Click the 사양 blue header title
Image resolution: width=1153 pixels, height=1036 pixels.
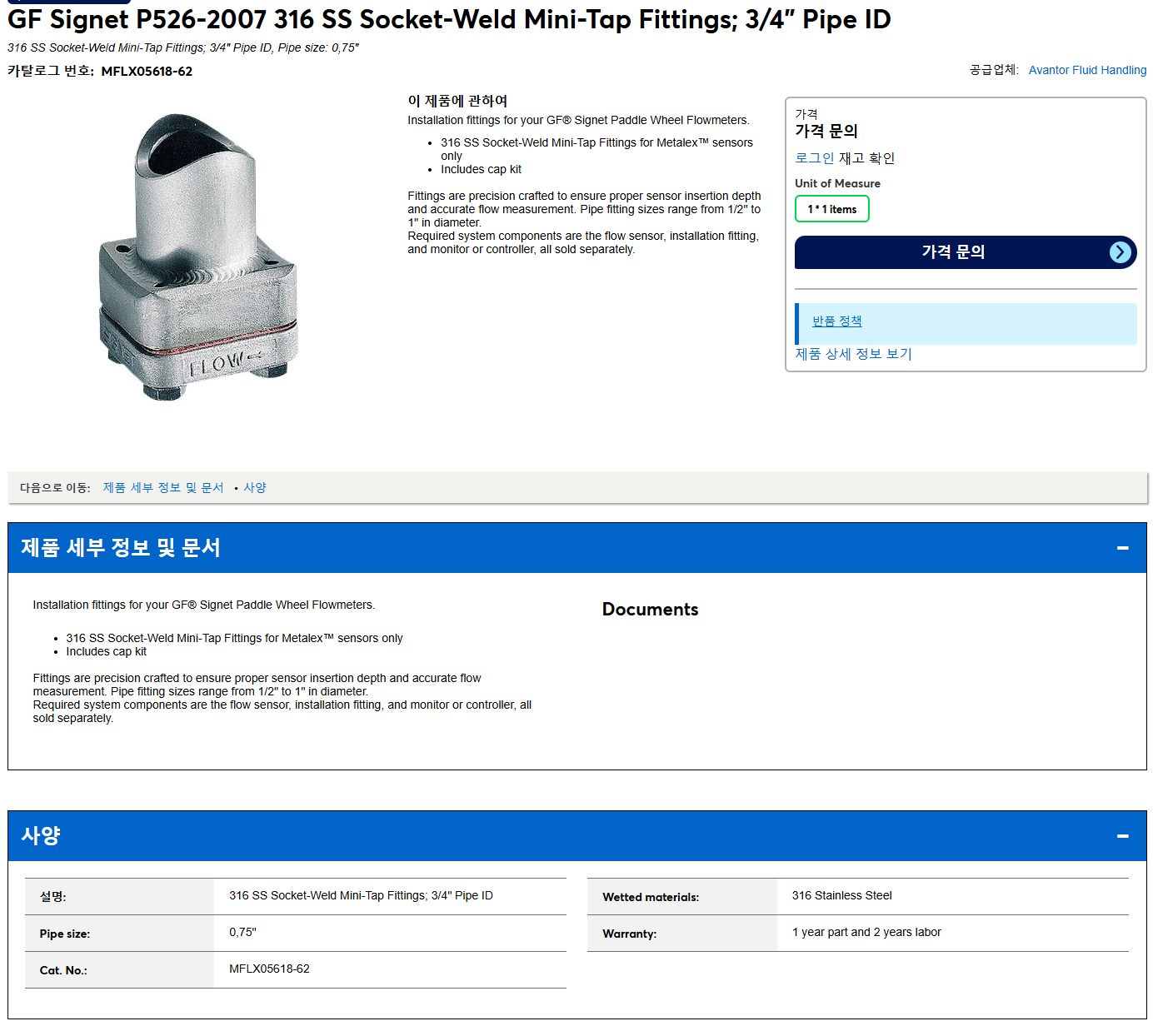[41, 835]
